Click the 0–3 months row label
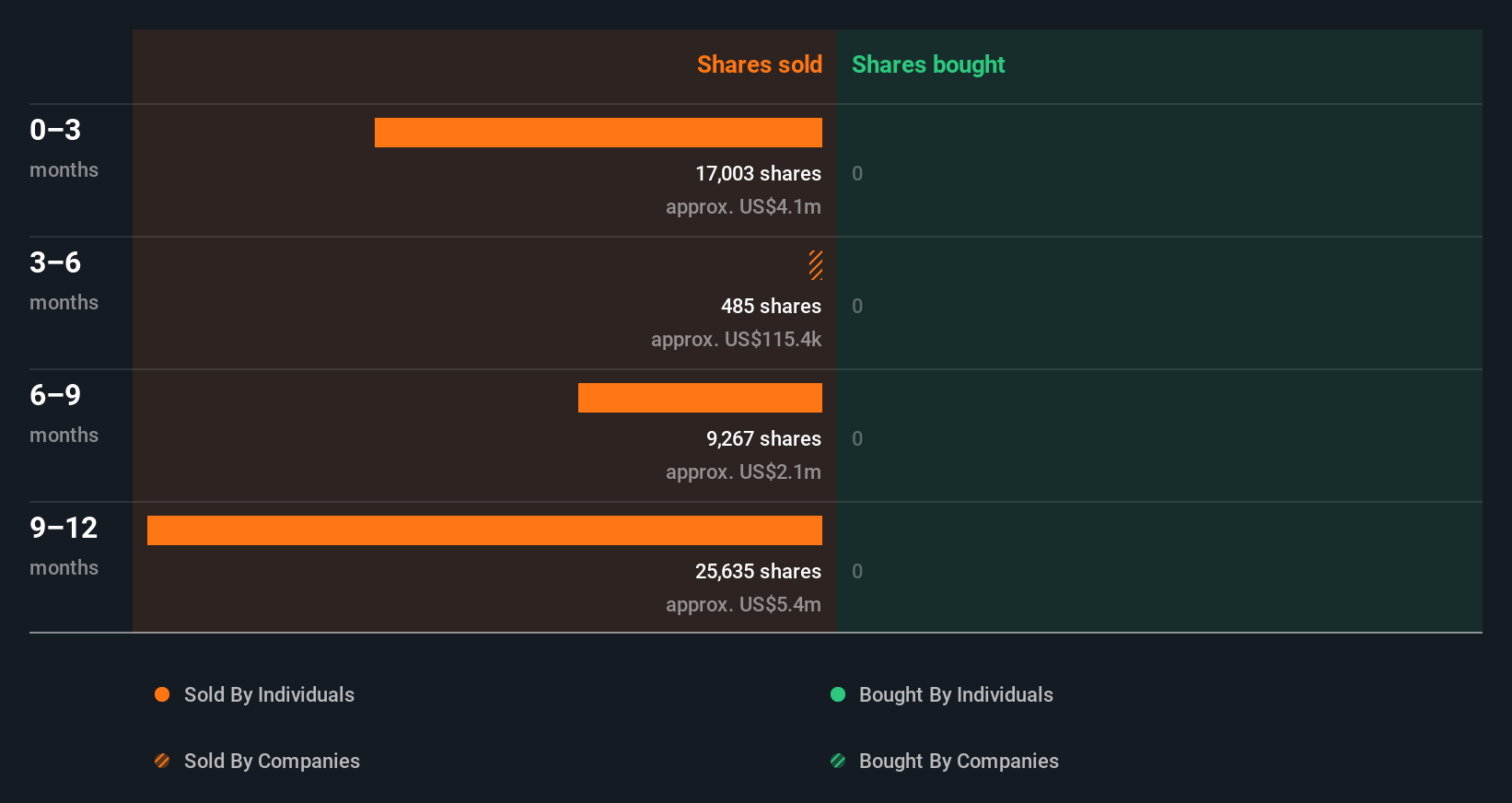The image size is (1512, 803). (x=64, y=148)
